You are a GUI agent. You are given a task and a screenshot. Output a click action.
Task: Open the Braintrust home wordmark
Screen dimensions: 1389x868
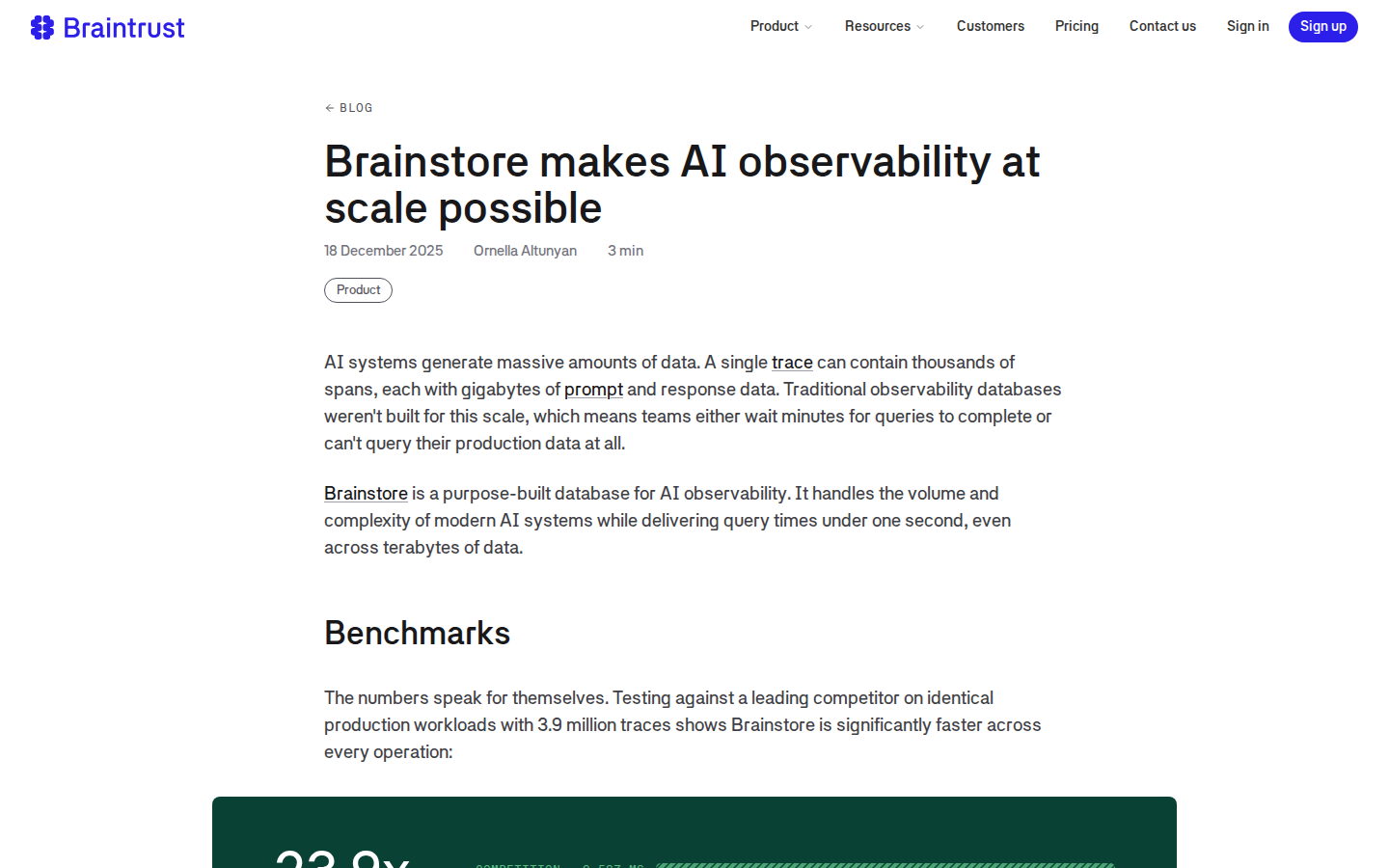click(123, 28)
